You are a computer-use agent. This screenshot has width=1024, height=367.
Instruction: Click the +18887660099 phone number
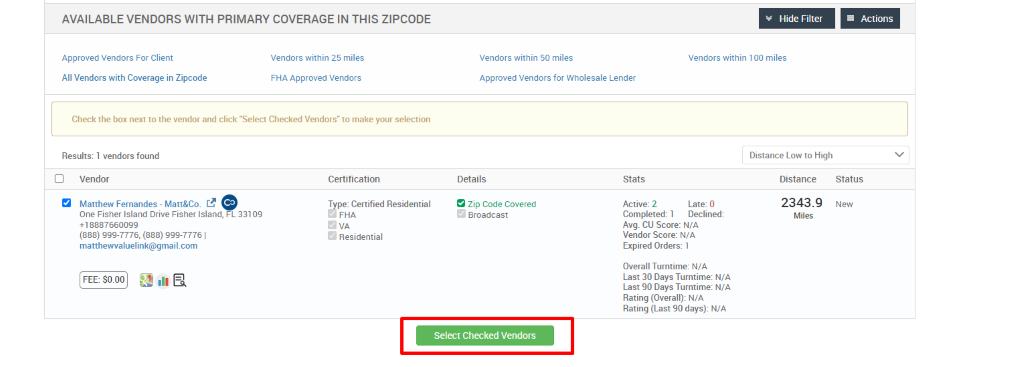pos(108,225)
